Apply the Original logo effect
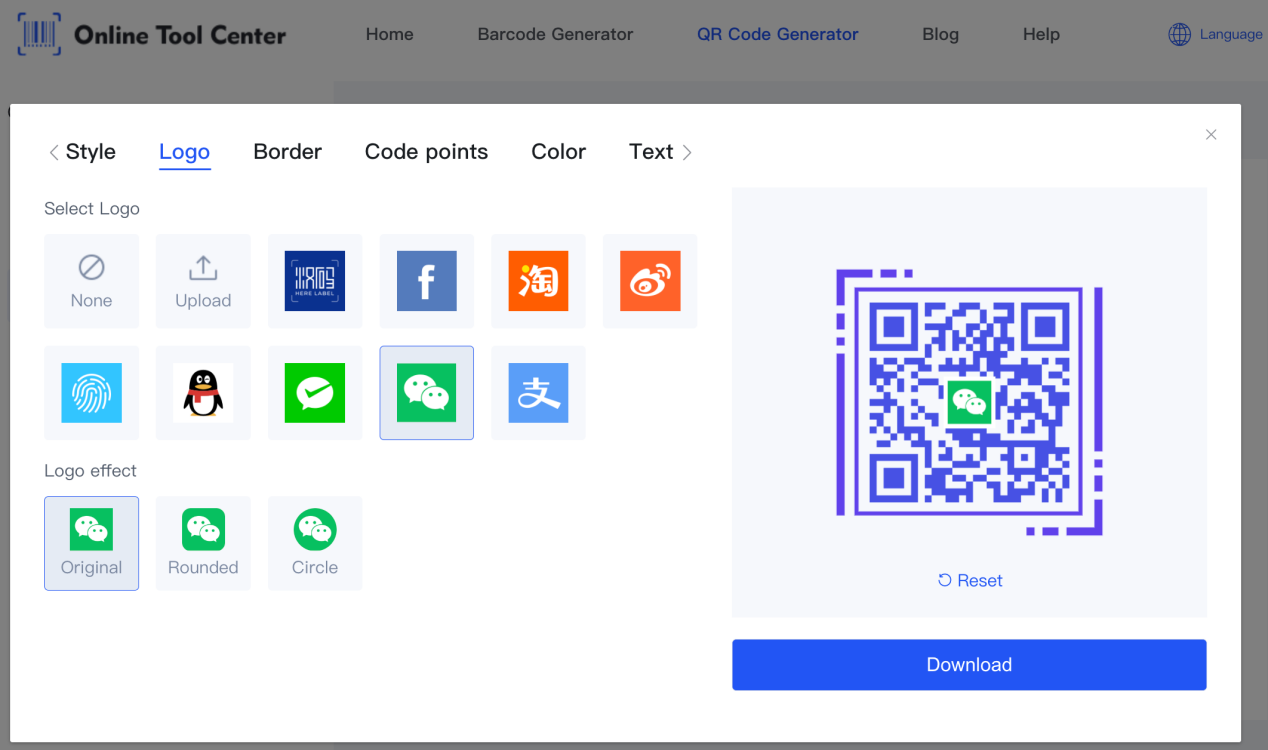Viewport: 1268px width, 750px height. click(x=91, y=543)
